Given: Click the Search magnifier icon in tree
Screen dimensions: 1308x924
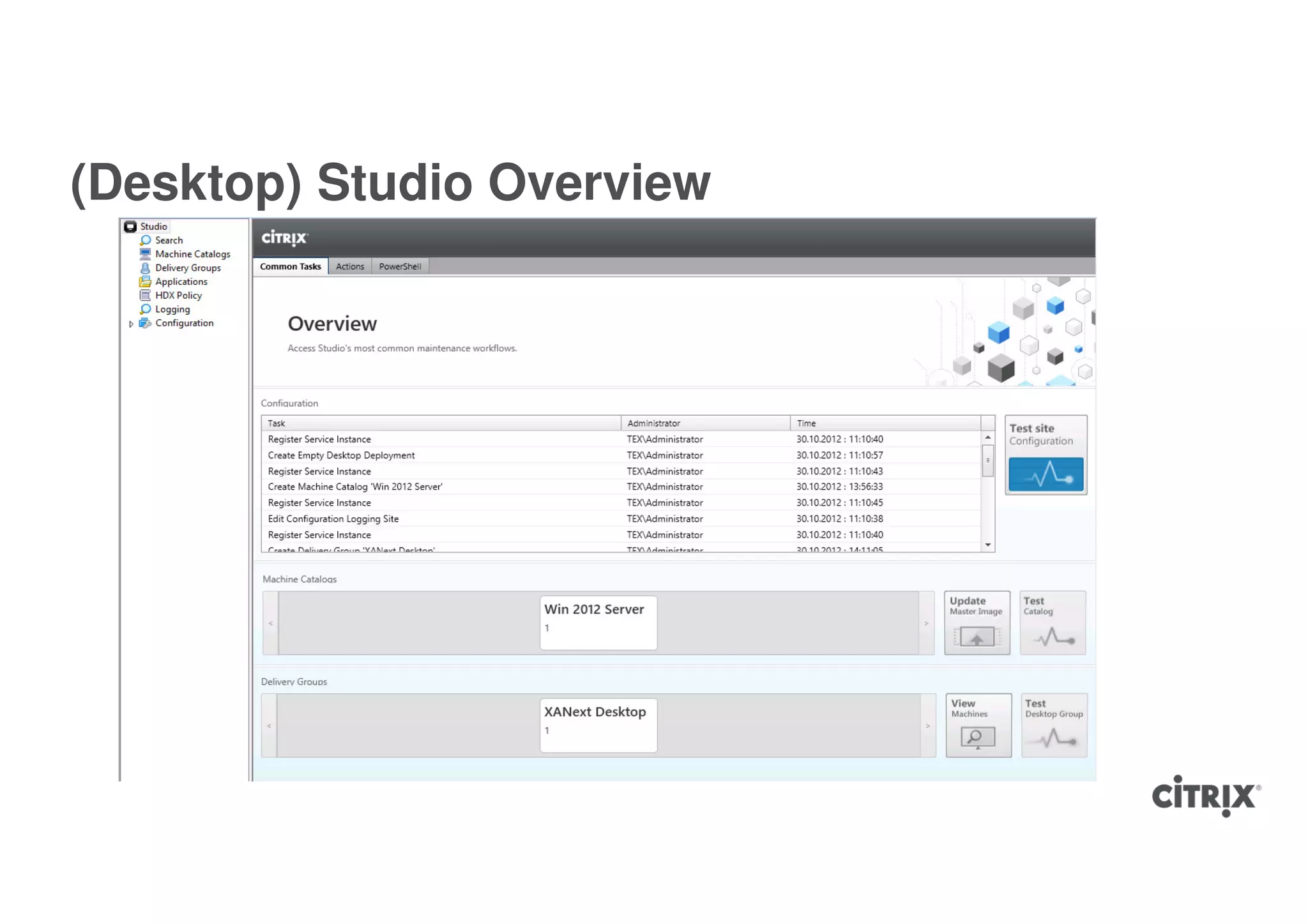Looking at the screenshot, I should [146, 241].
